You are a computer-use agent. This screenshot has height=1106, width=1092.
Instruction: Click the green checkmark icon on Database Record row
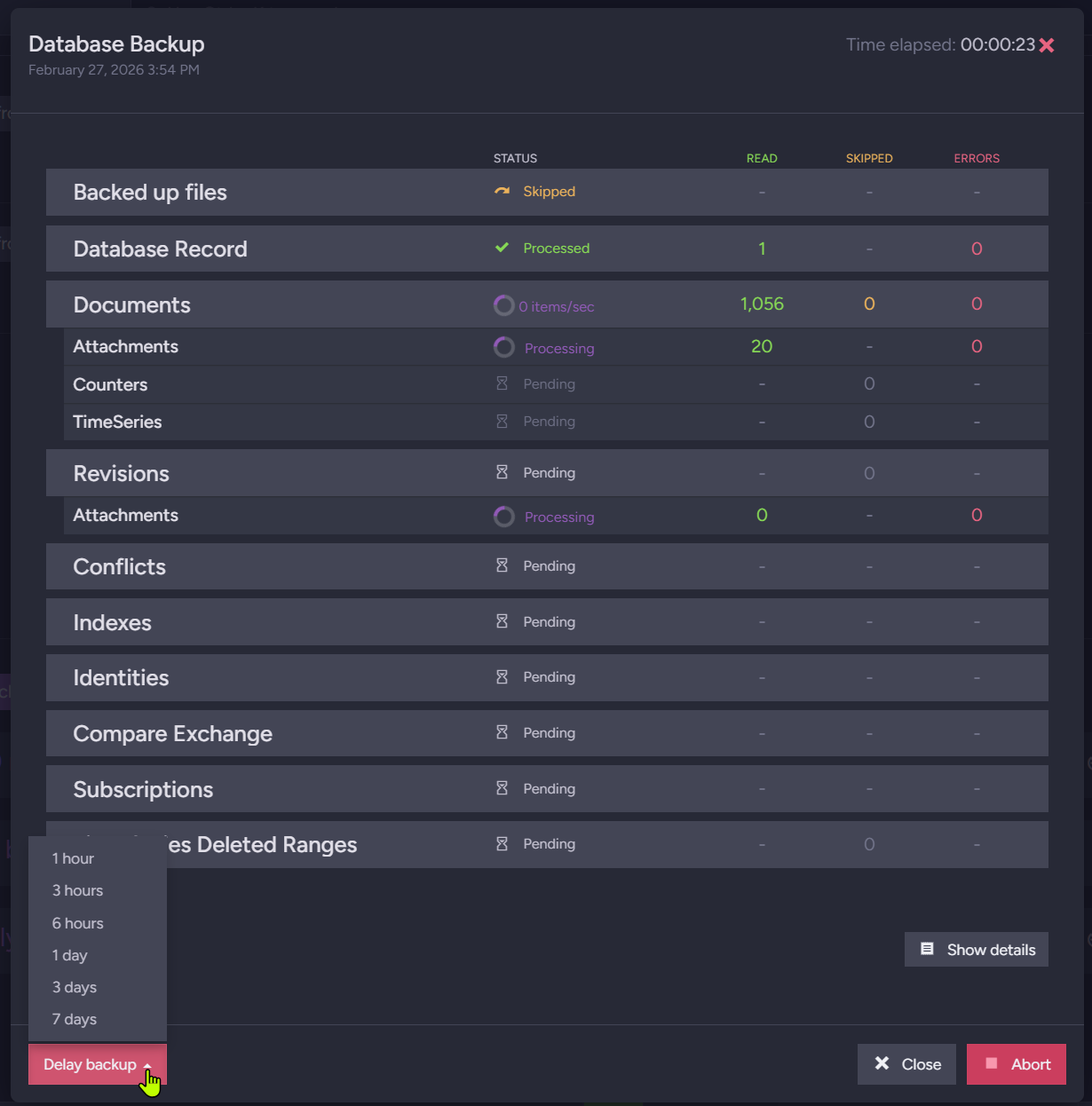[x=502, y=248]
